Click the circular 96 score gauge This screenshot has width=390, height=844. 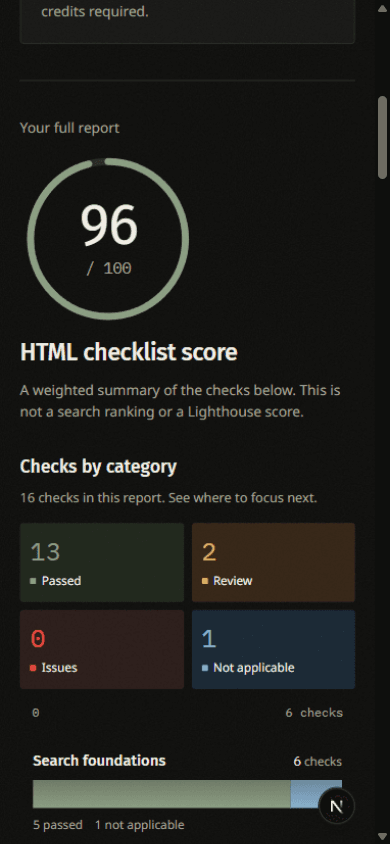point(108,239)
